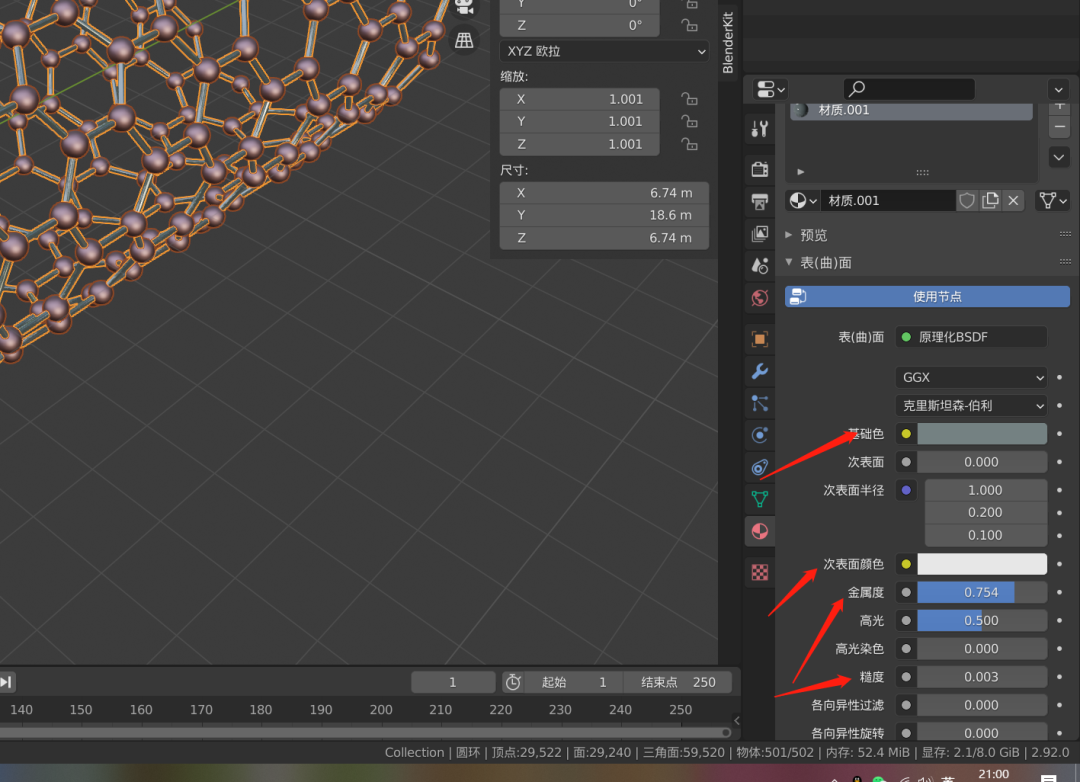Click the 次表面 socket dot
Viewport: 1080px width, 782px height.
coord(906,462)
